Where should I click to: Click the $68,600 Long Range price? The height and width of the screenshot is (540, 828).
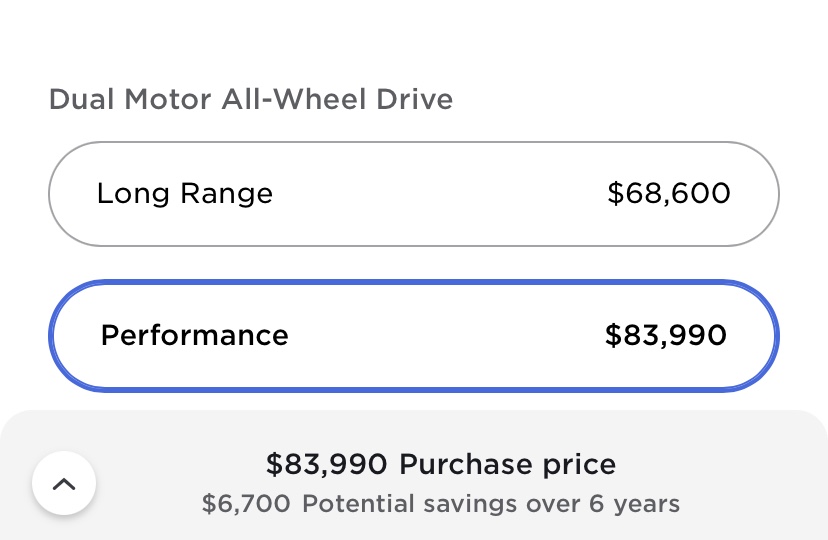tap(668, 193)
